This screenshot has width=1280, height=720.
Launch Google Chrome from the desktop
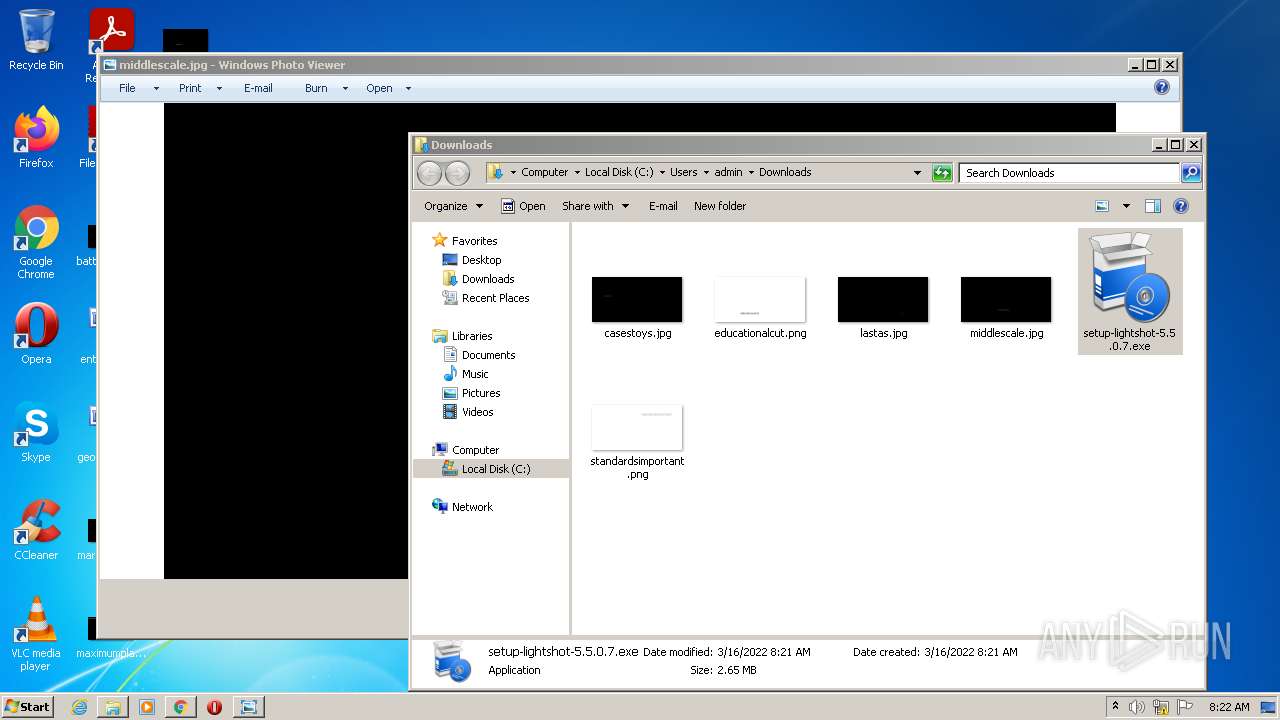coord(36,243)
